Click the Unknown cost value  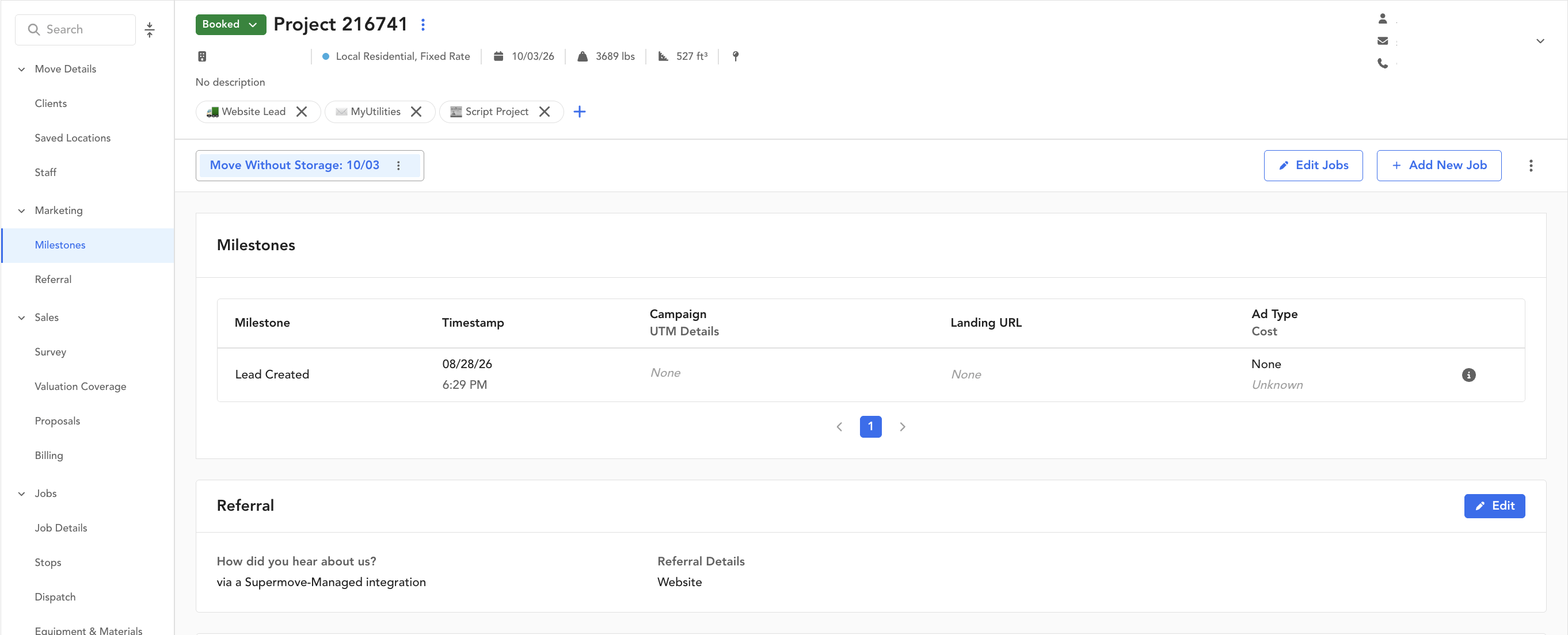[x=1277, y=385]
